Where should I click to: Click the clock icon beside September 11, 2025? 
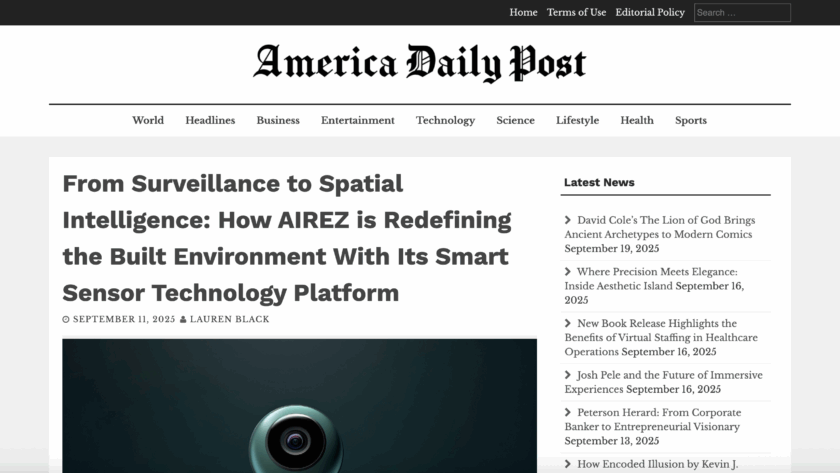pos(66,320)
